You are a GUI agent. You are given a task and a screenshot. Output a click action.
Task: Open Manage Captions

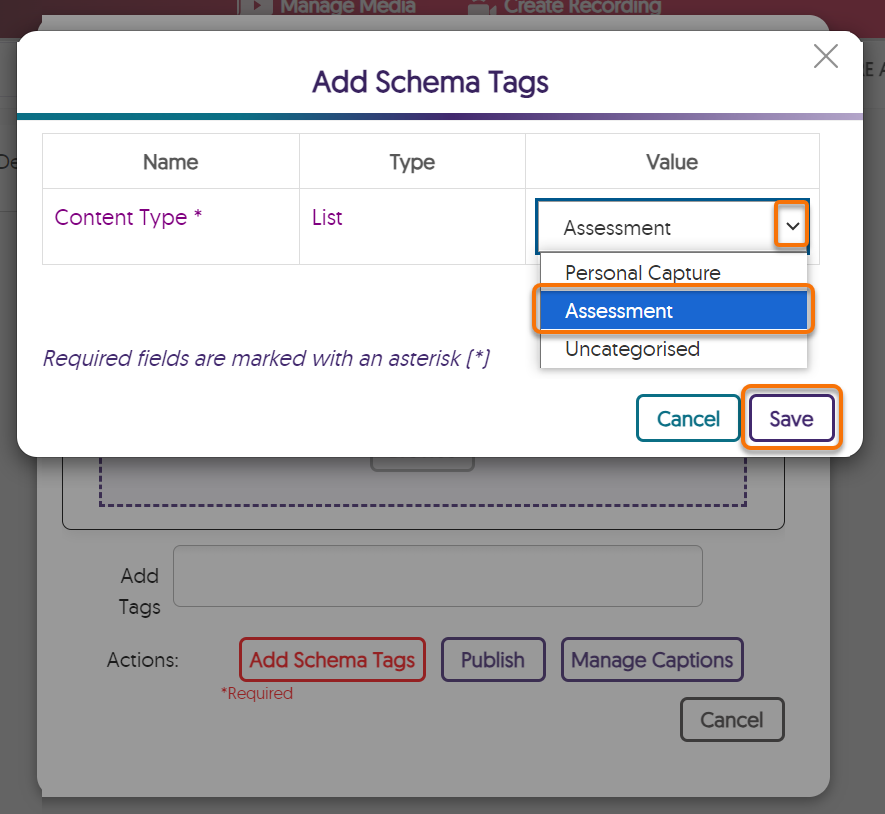point(652,660)
